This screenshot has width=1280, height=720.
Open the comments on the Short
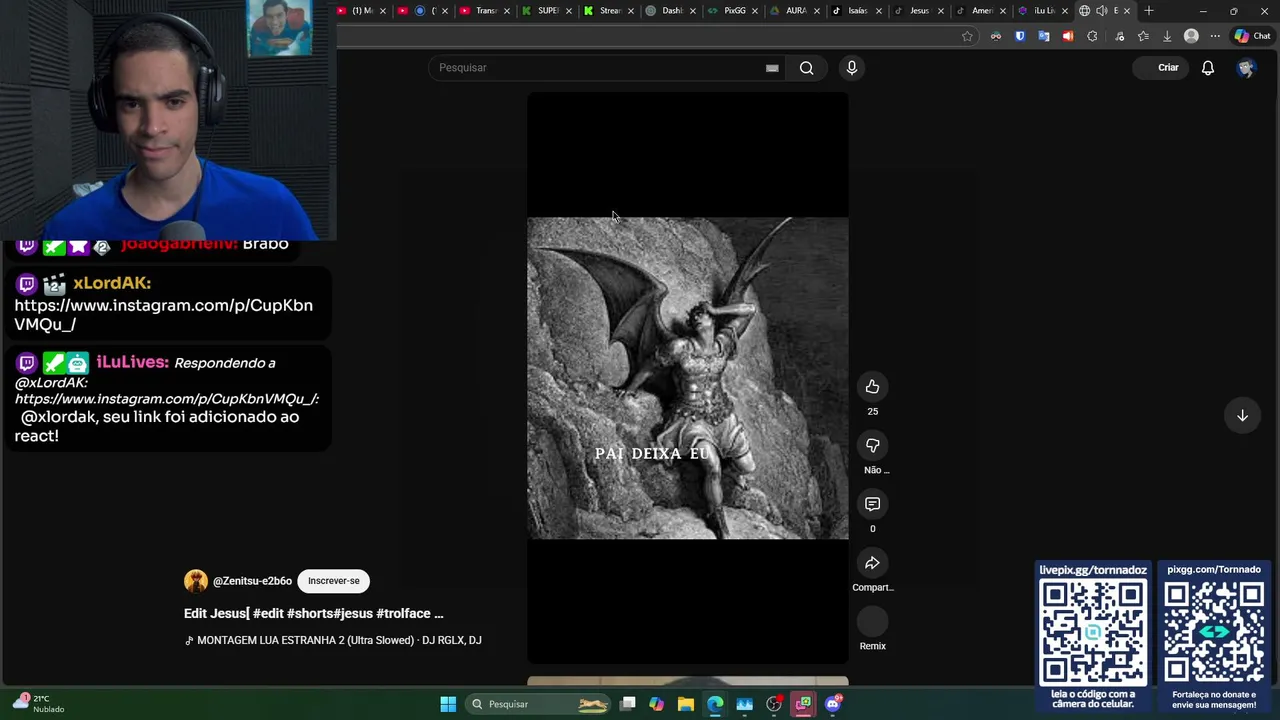pos(872,504)
